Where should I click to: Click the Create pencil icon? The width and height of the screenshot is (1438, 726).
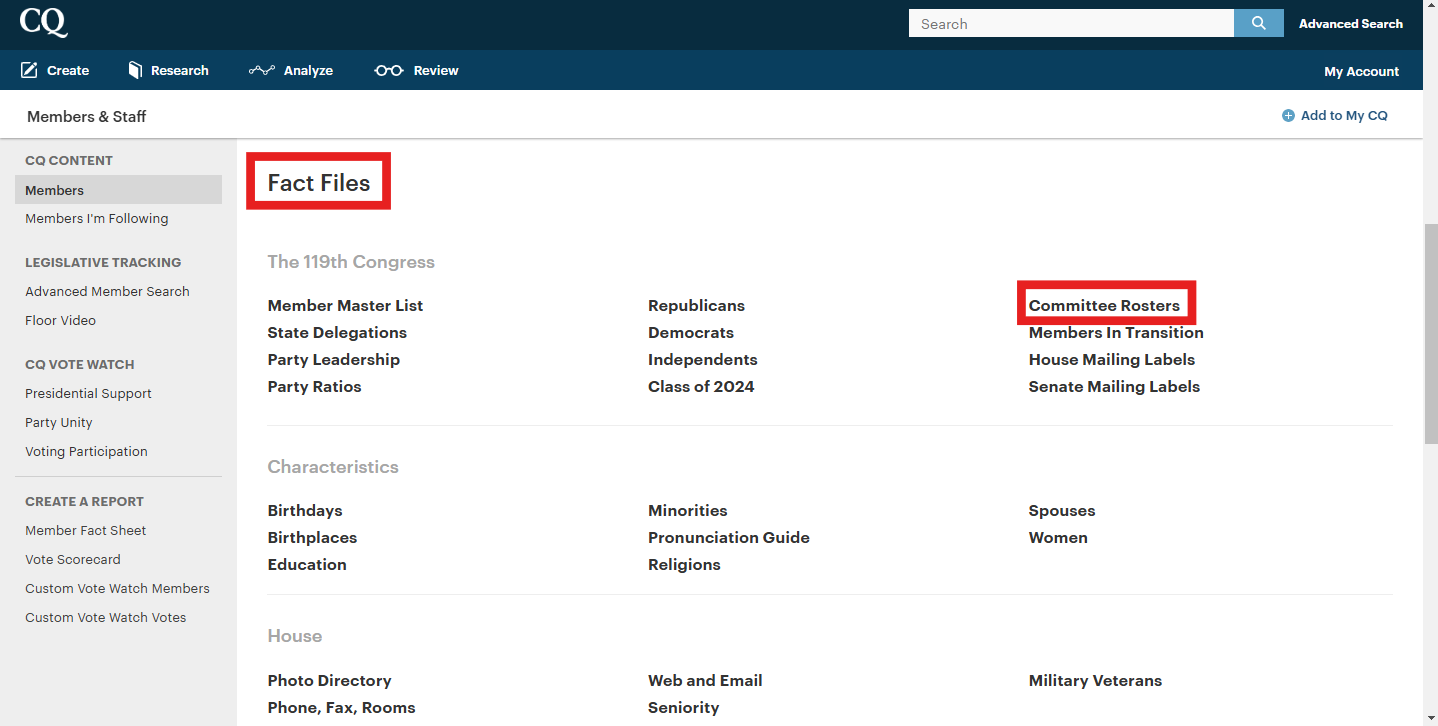(x=29, y=70)
